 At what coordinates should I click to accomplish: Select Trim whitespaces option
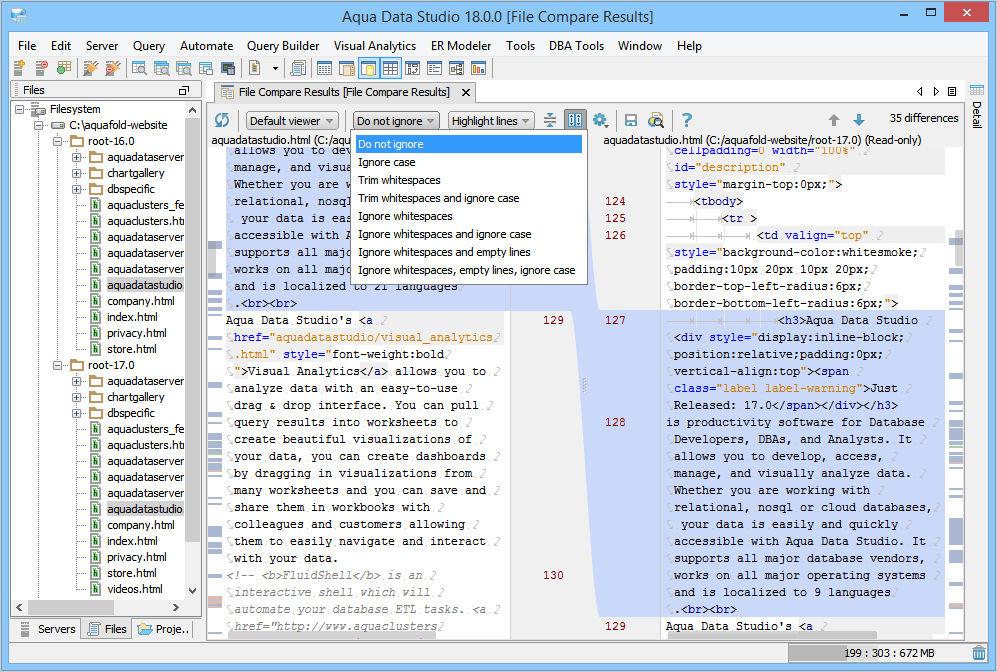(469, 180)
